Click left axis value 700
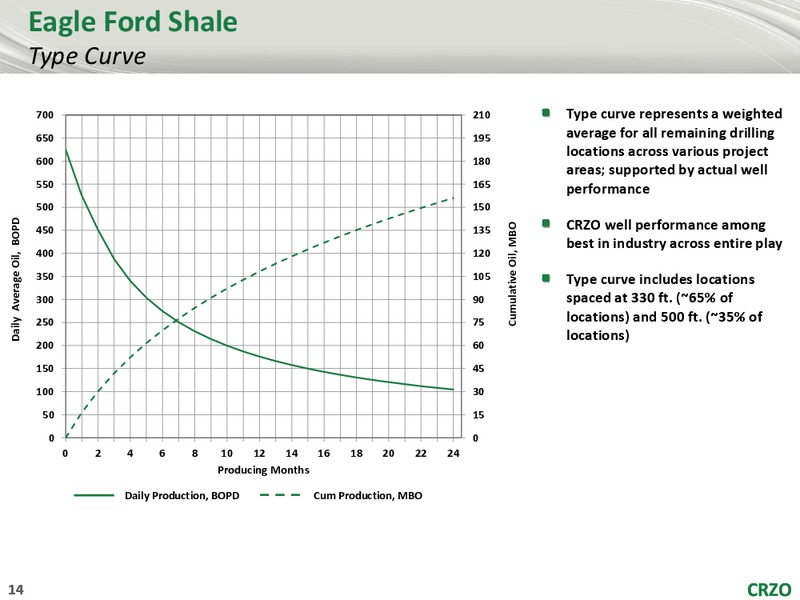The image size is (800, 600). click(45, 115)
